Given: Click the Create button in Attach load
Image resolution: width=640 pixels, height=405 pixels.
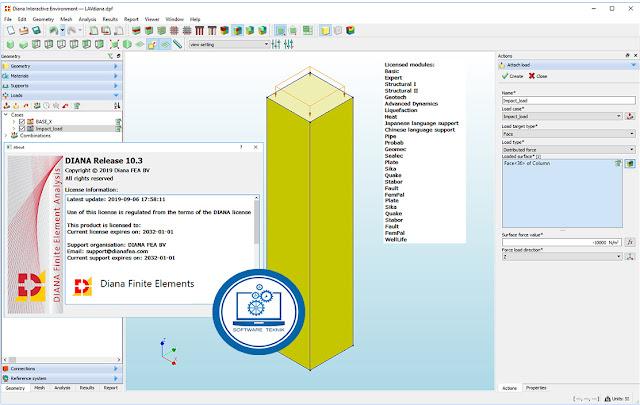Looking at the screenshot, I should pos(513,76).
